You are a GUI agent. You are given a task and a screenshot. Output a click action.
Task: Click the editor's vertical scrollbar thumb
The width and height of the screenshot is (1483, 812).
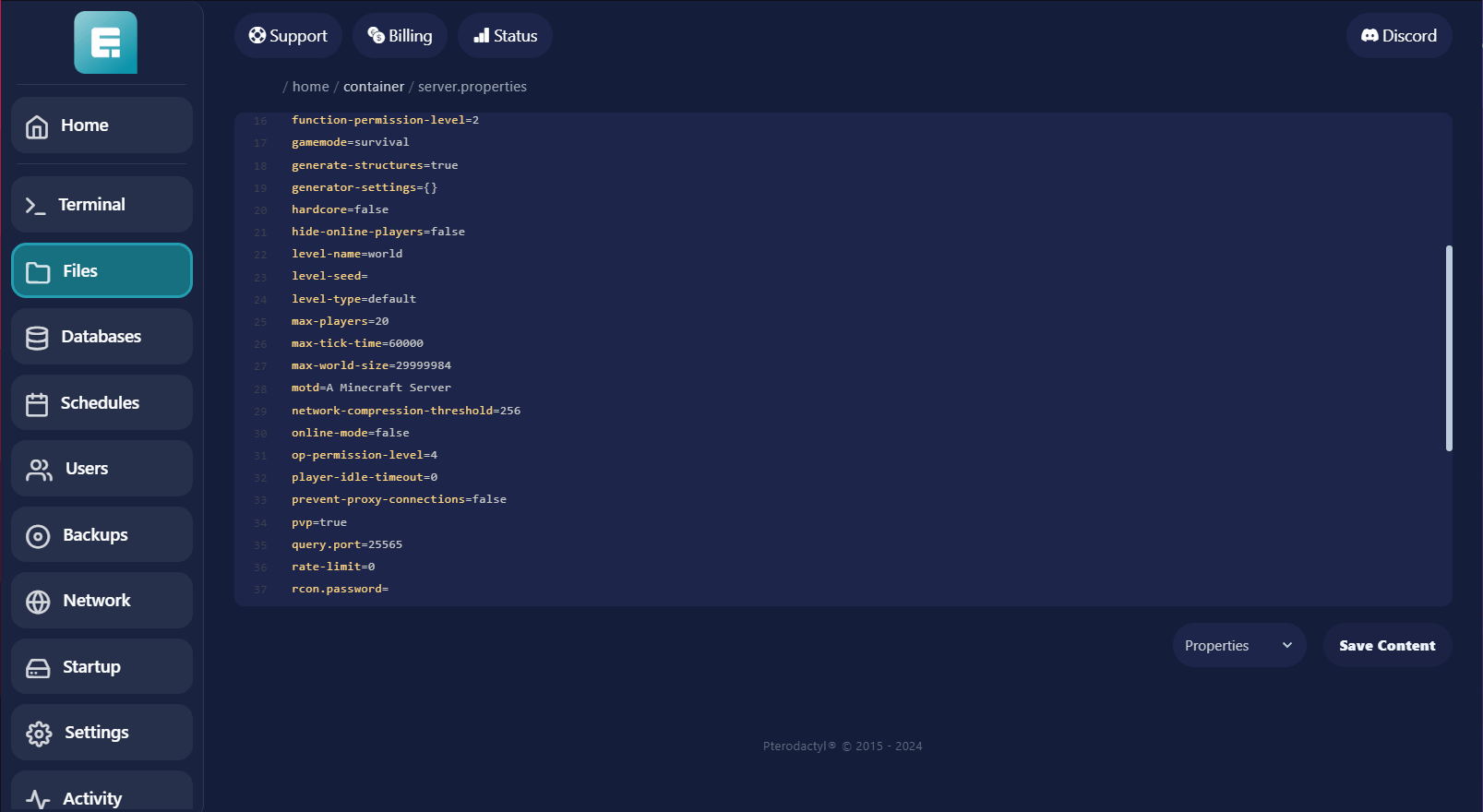(x=1449, y=348)
